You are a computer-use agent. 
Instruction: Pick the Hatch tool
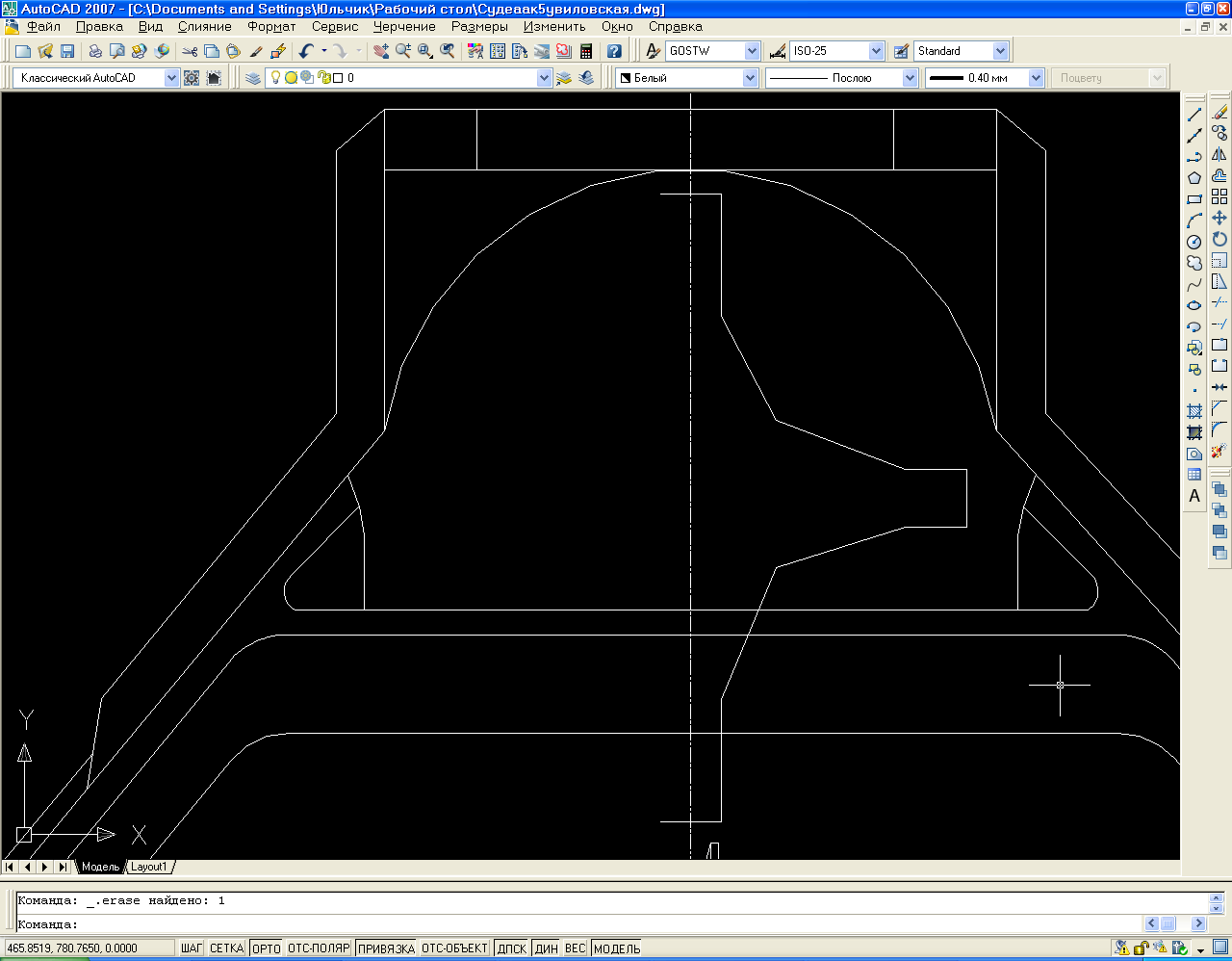1194,411
